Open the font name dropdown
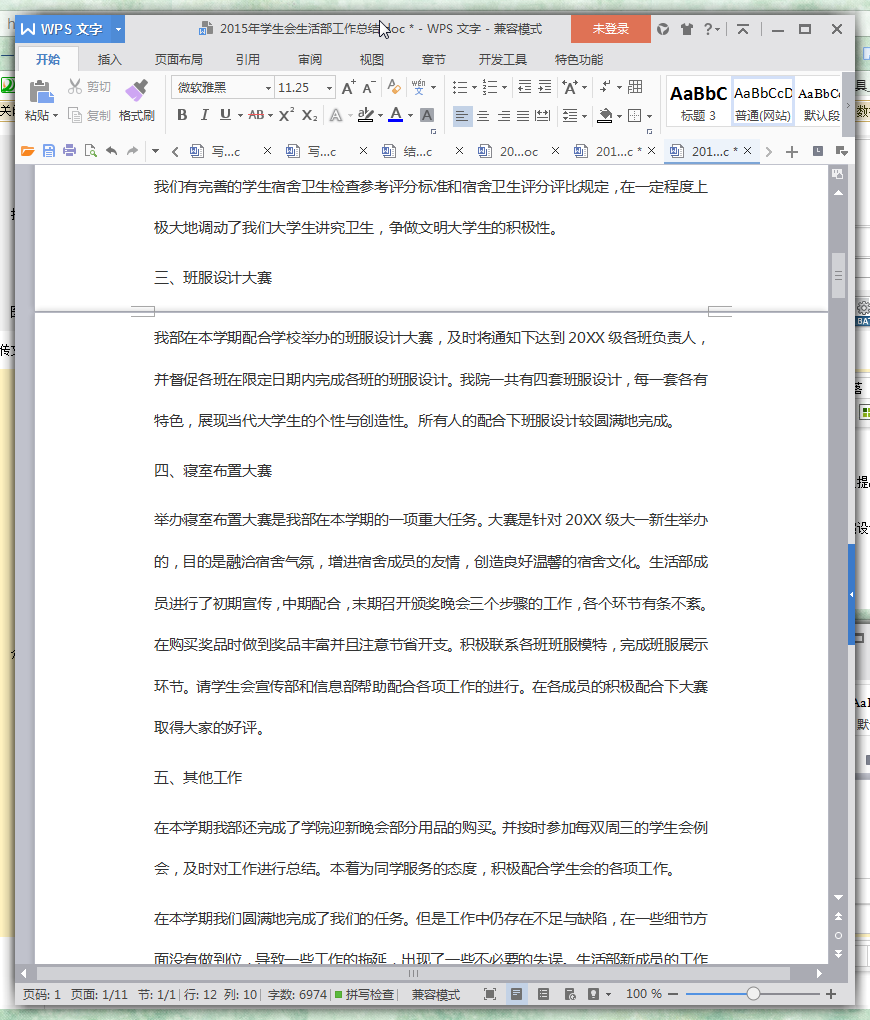870x1020 pixels. click(268, 88)
